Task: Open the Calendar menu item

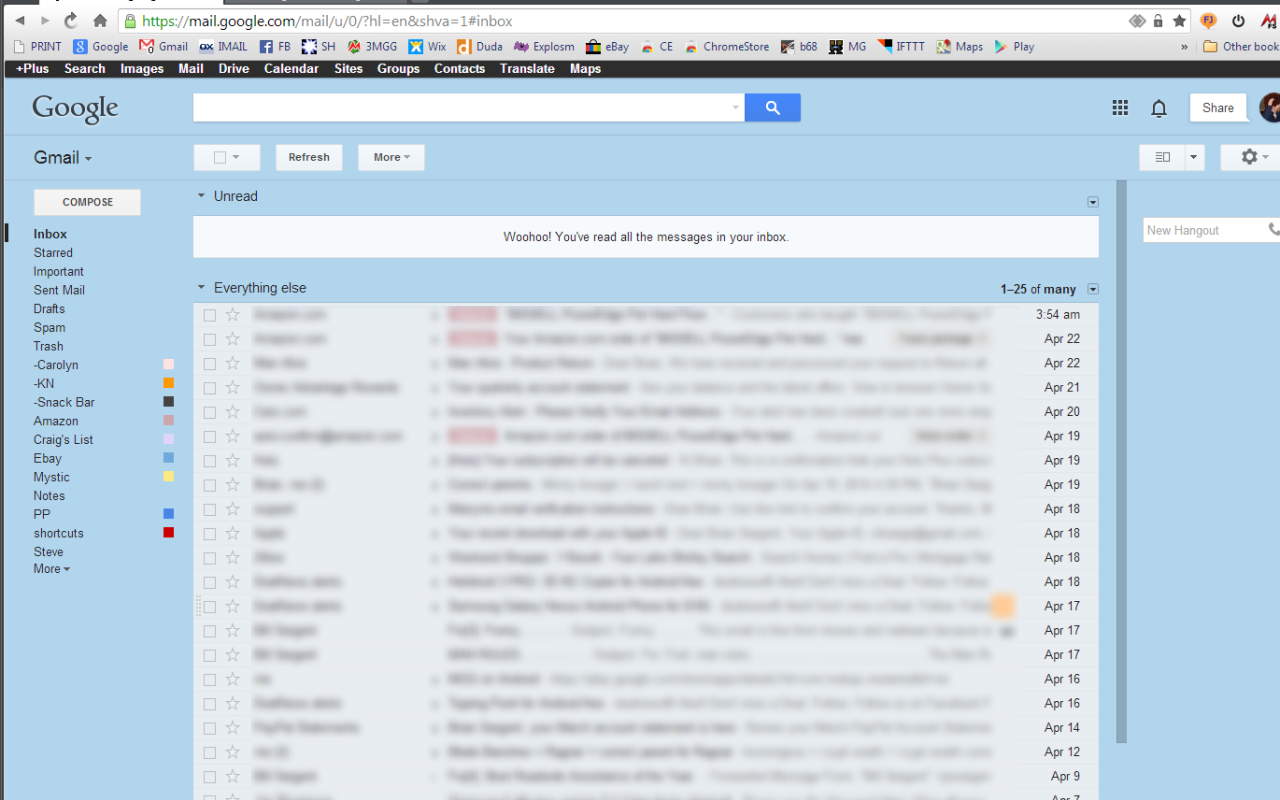Action: (291, 68)
